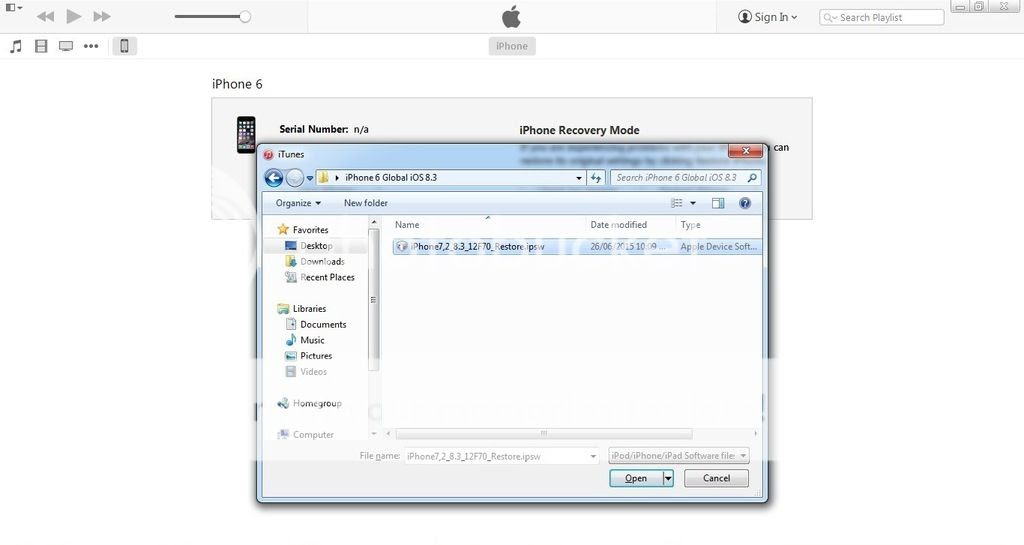Viewport: 1024px width, 545px height.
Task: Open the Sign In account menu
Action: [767, 17]
